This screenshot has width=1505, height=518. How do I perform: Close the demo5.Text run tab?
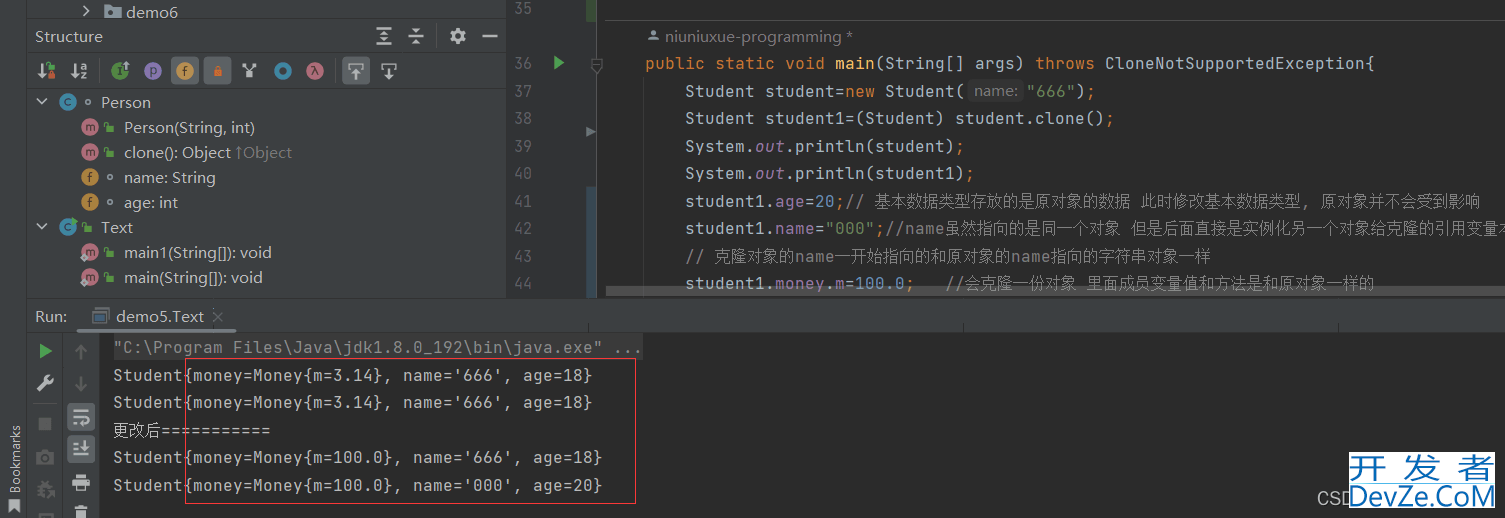click(x=219, y=317)
